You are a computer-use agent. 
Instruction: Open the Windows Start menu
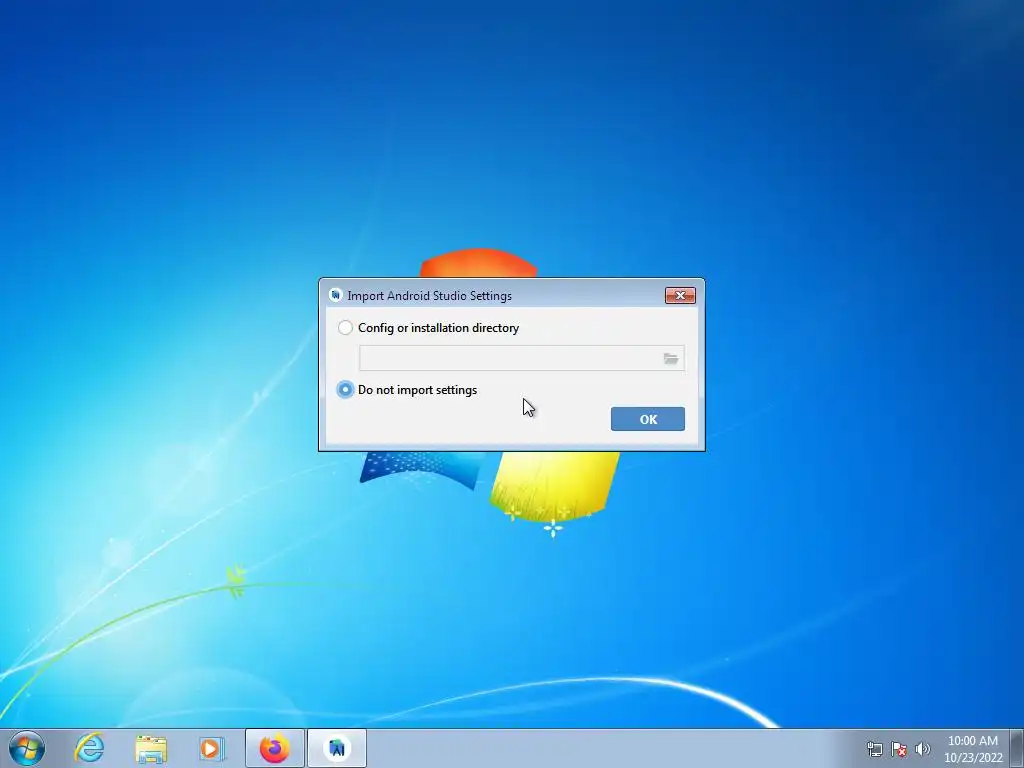click(27, 748)
